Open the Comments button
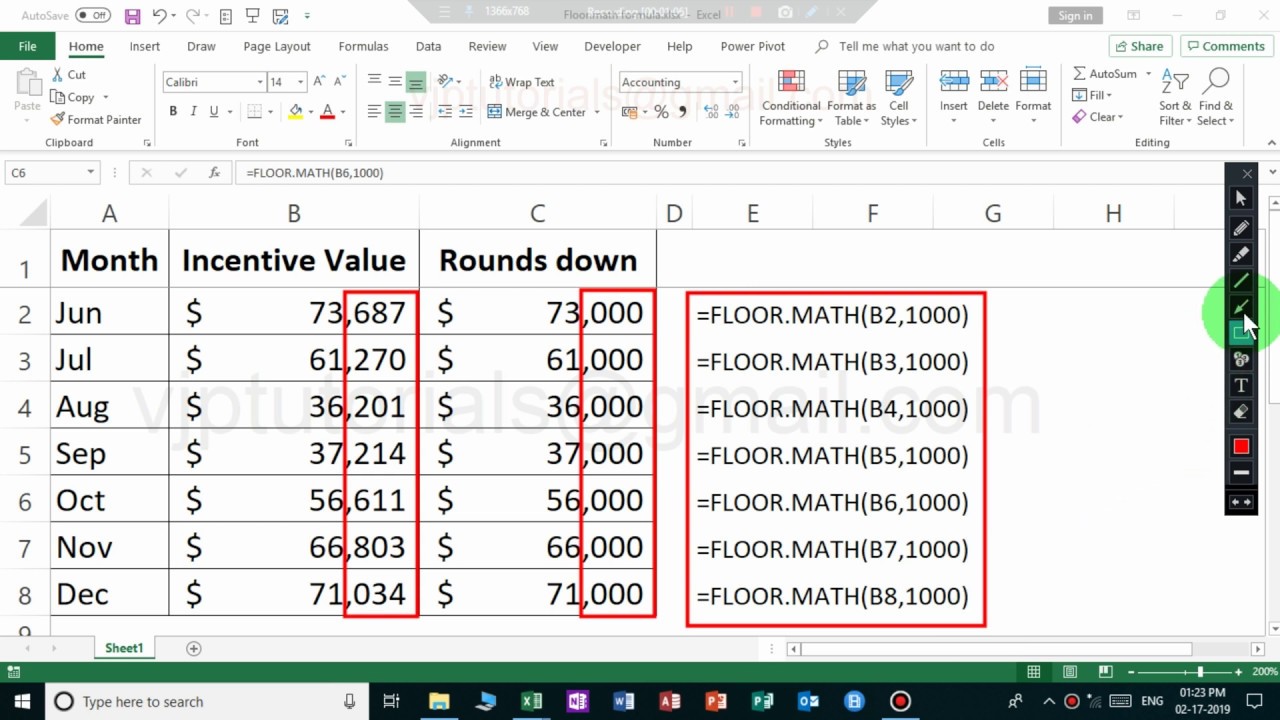This screenshot has height=720, width=1280. 1226,46
